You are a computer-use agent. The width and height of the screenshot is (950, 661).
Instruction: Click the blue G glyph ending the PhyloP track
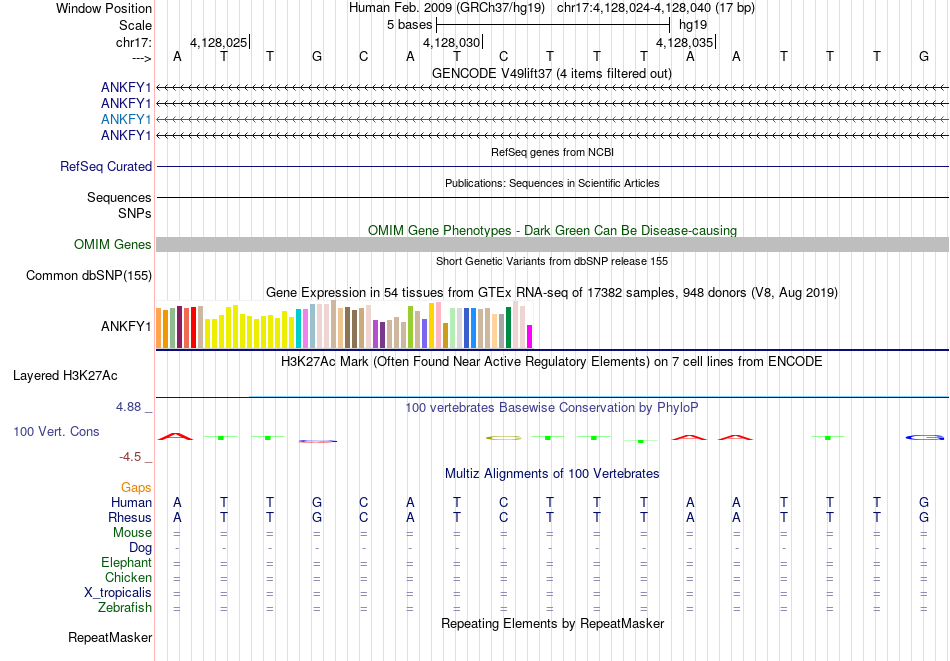[x=925, y=437]
